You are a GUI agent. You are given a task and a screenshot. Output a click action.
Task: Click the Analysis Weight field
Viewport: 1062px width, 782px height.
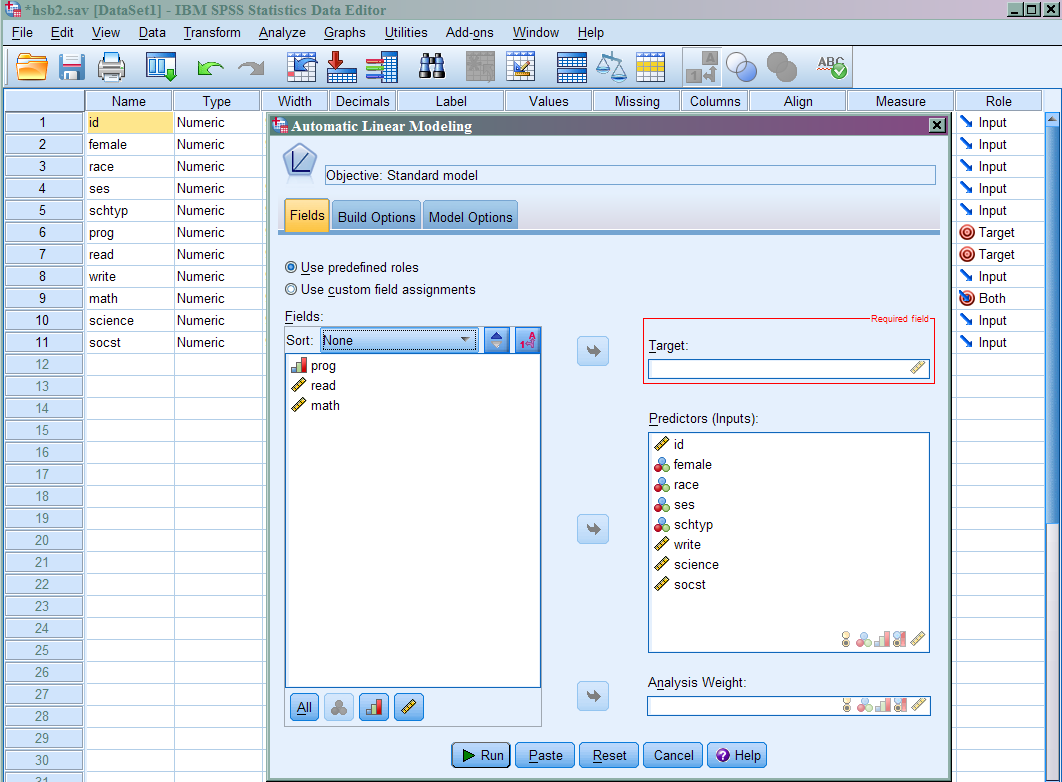tap(788, 705)
